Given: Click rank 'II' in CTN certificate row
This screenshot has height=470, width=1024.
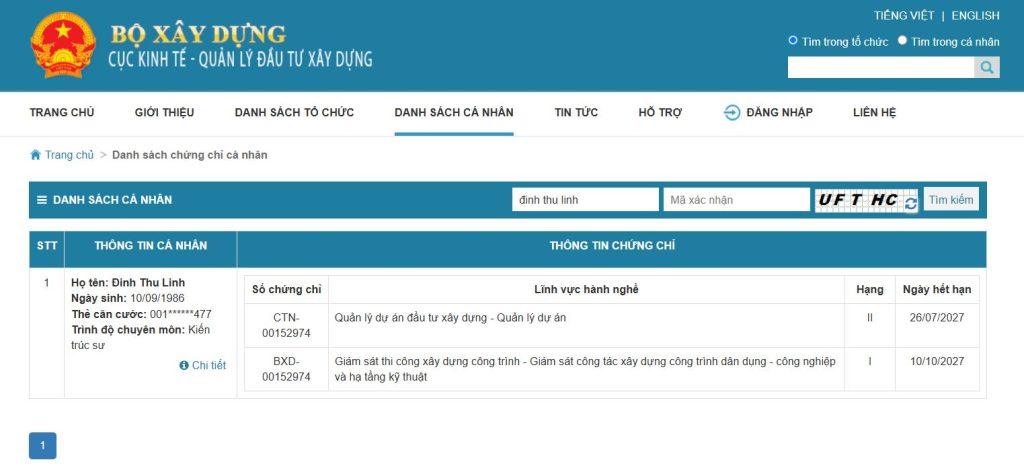Looking at the screenshot, I should tap(869, 318).
